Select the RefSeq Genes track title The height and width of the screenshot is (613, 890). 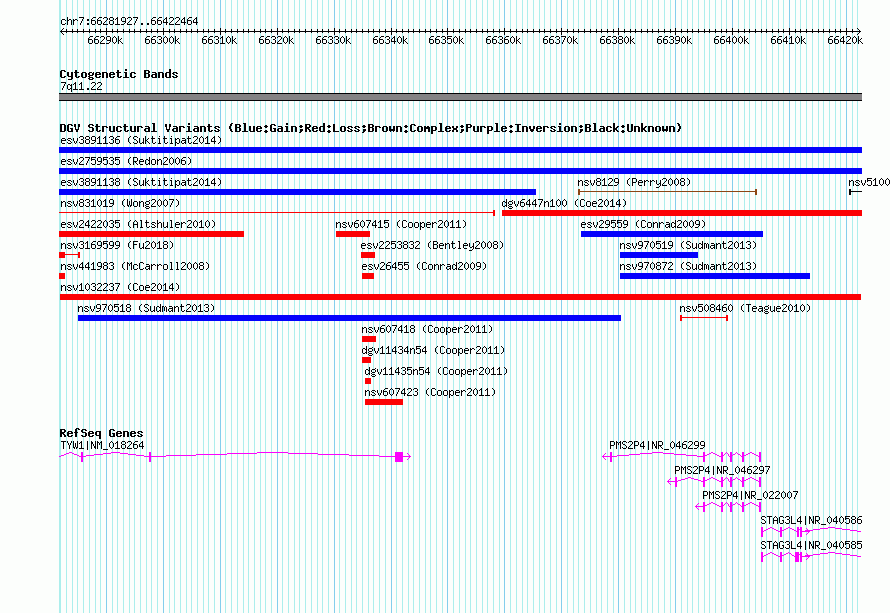(x=102, y=433)
